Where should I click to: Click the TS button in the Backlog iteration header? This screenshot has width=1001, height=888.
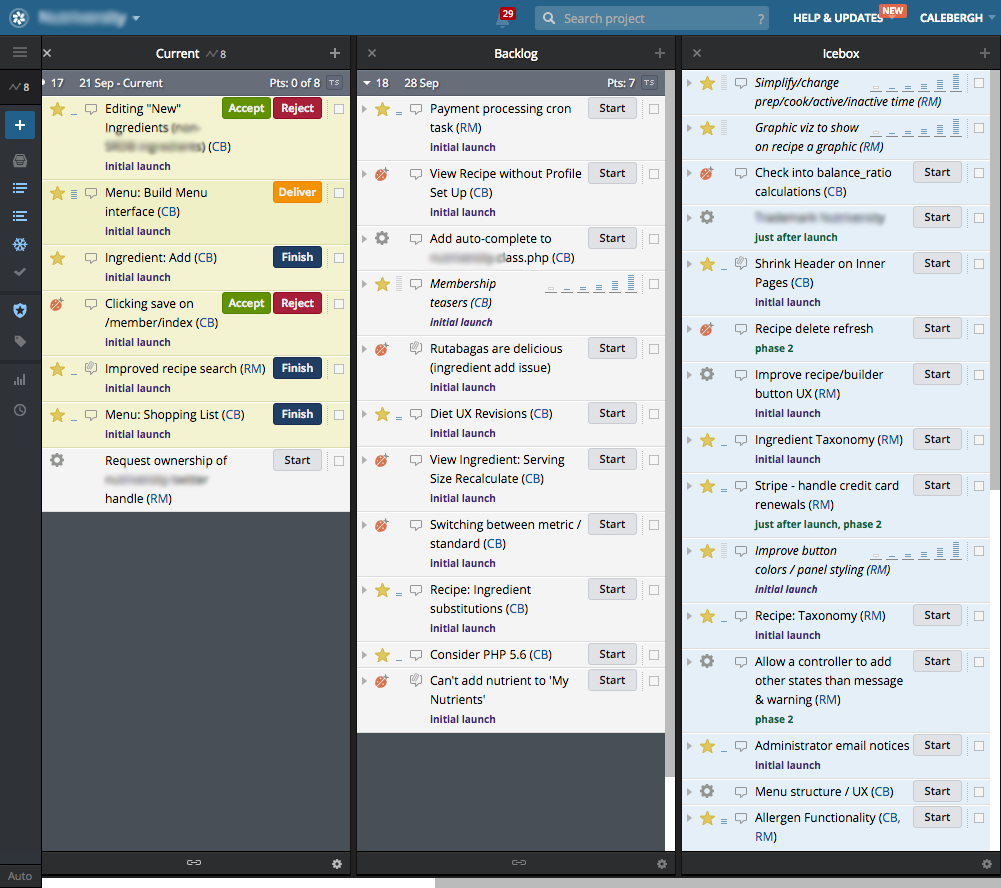click(x=649, y=82)
